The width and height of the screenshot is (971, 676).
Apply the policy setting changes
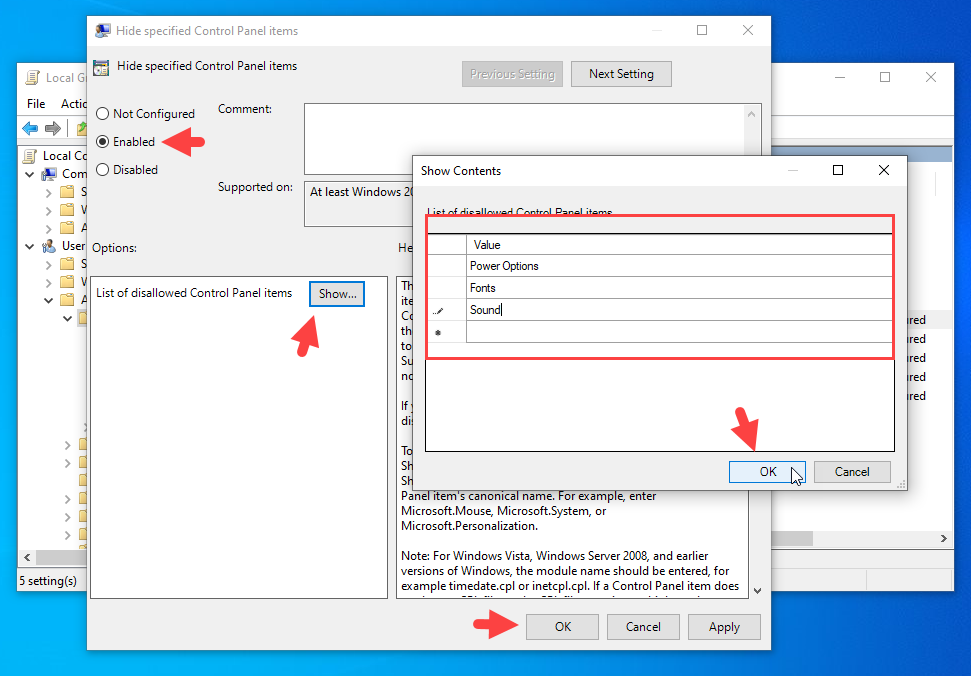[x=724, y=626]
